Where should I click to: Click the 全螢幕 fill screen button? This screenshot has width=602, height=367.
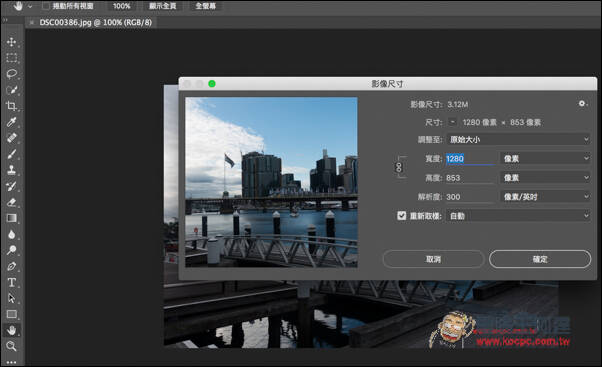[x=205, y=6]
